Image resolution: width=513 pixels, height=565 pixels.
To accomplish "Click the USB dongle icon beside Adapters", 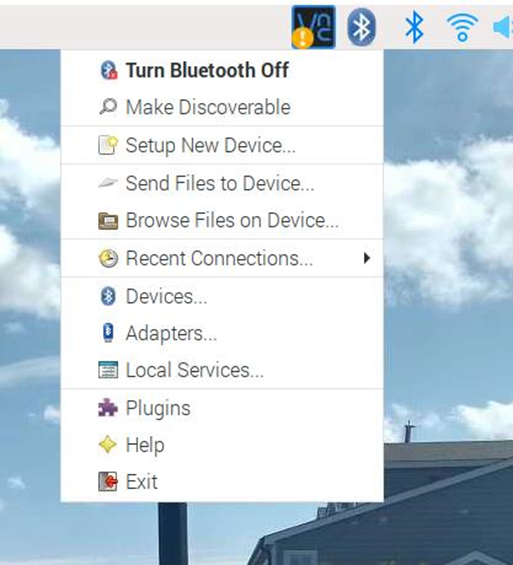I will pos(108,333).
